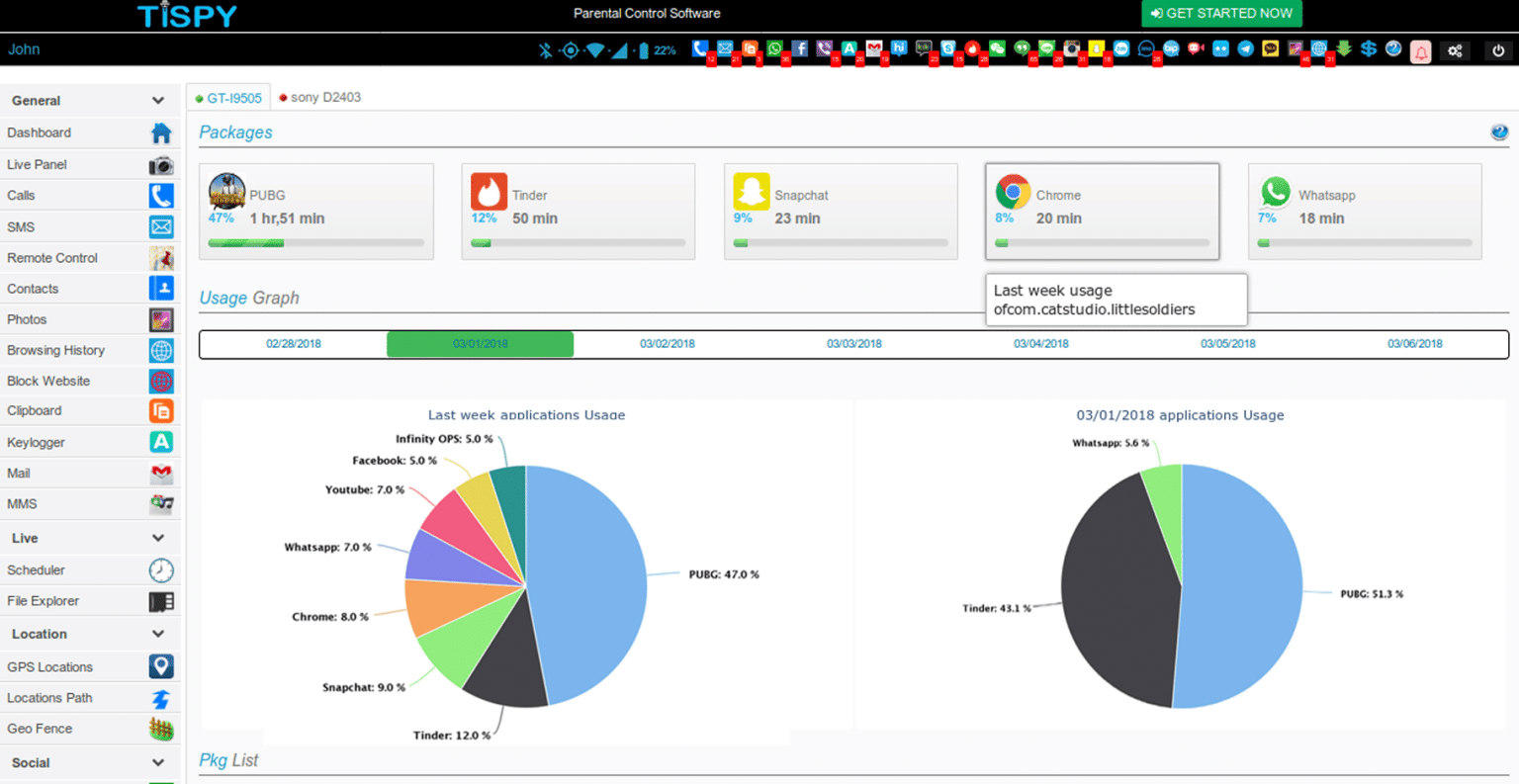The image size is (1519, 784).
Task: Click the Telegram icon in top bar
Action: tap(1245, 49)
